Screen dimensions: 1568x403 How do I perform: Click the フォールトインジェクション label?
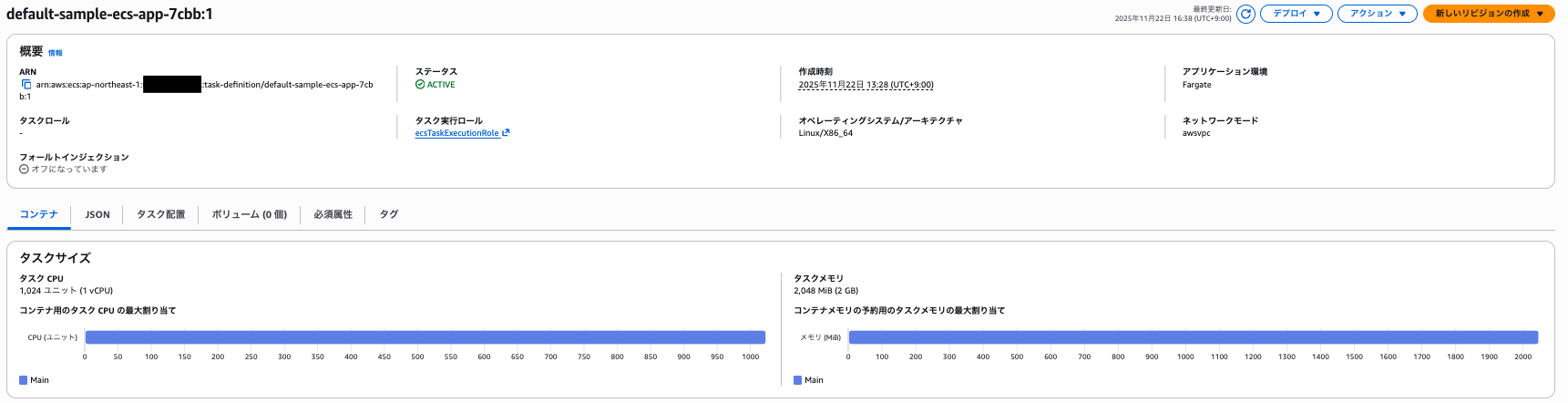click(74, 157)
